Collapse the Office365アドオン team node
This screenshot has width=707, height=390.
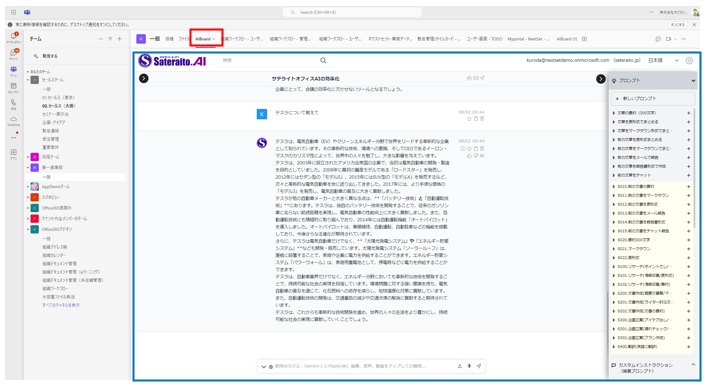tap(28, 229)
